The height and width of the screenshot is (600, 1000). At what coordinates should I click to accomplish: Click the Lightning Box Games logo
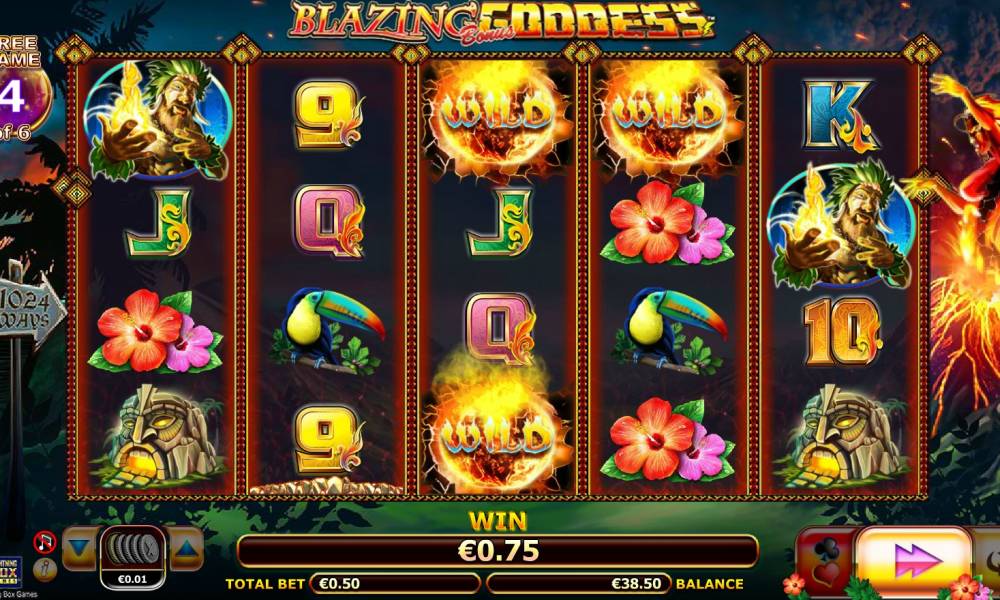click(x=11, y=572)
